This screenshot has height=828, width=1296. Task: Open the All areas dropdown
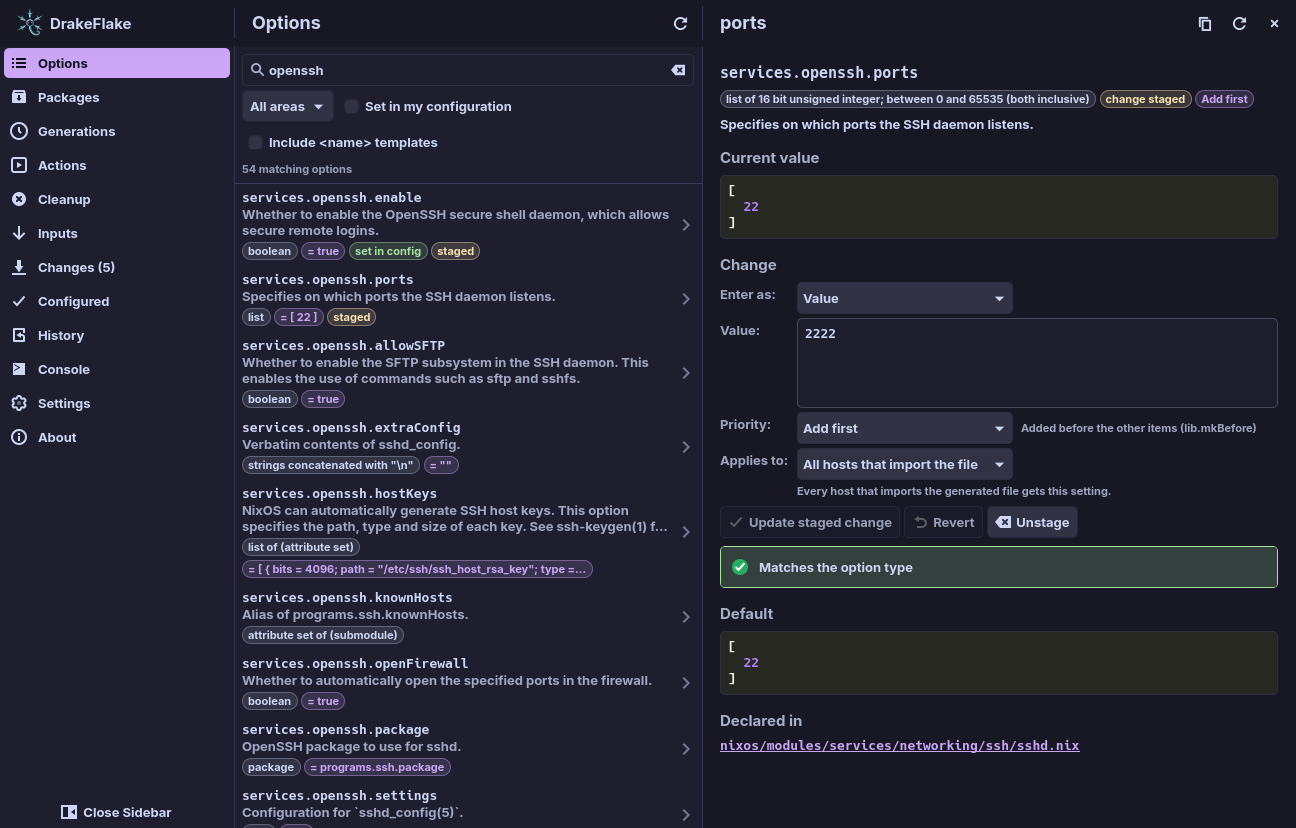point(288,106)
